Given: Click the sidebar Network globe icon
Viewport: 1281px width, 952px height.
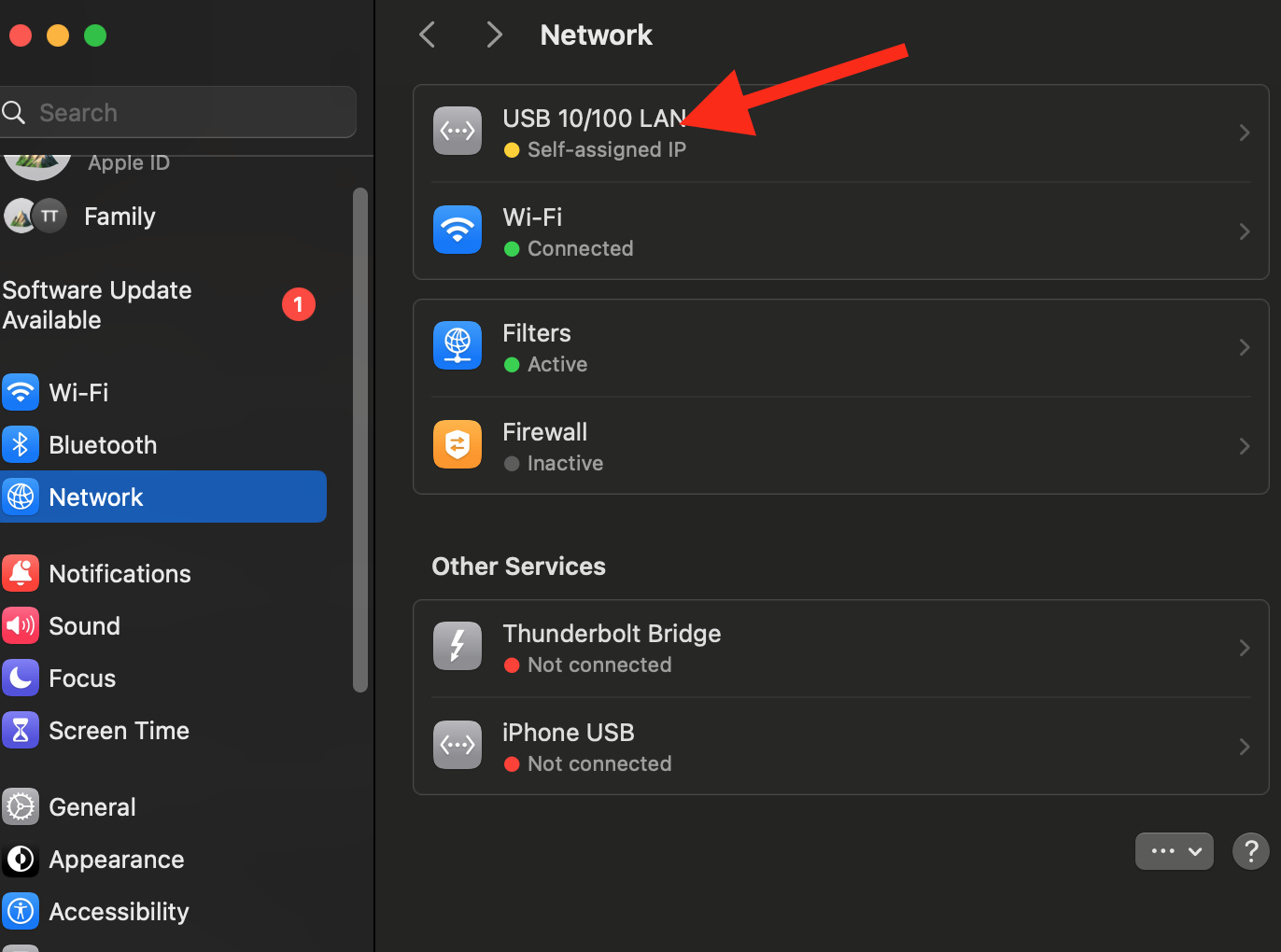Looking at the screenshot, I should (x=21, y=497).
